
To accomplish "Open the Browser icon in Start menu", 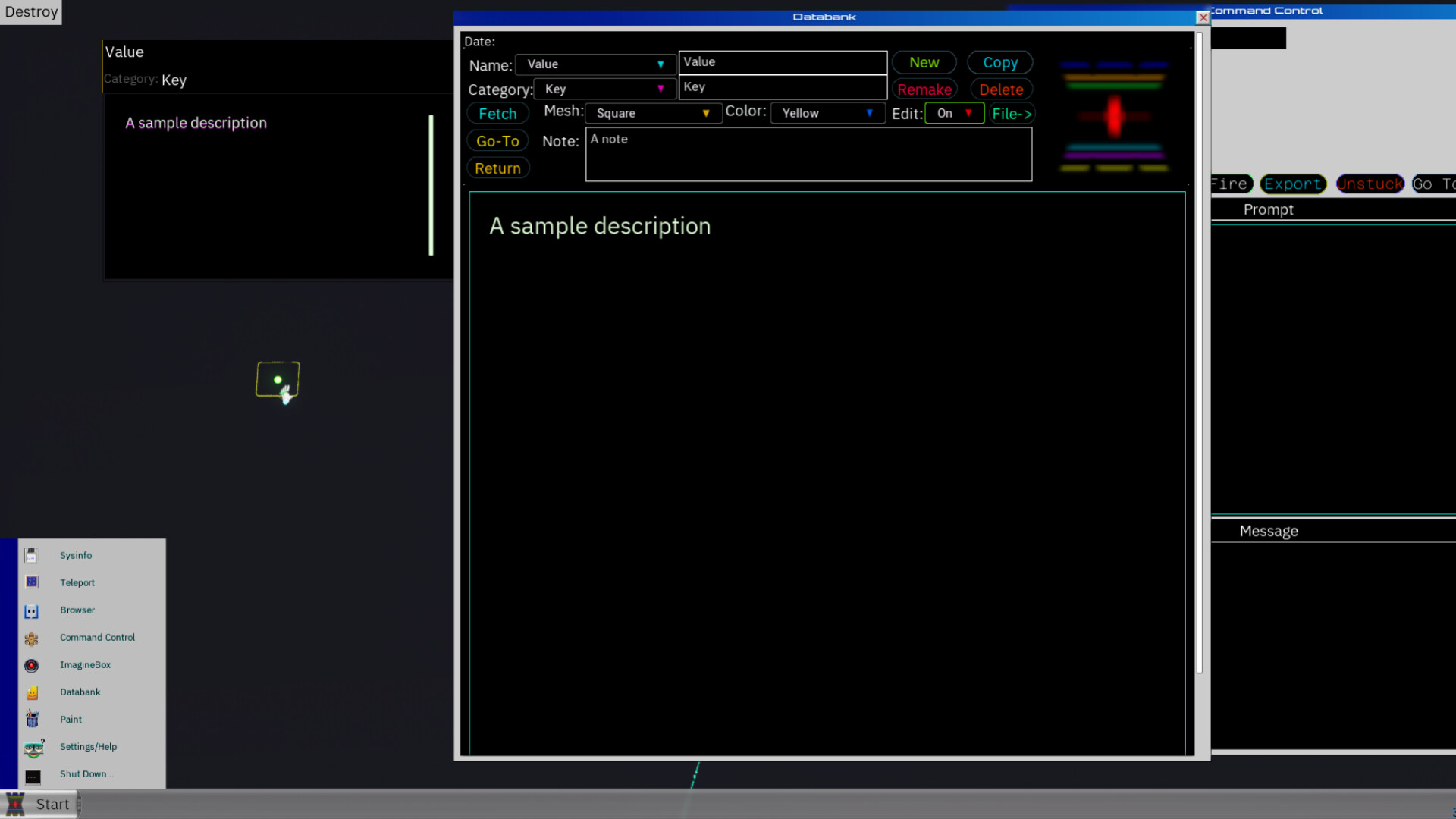I will coord(32,610).
